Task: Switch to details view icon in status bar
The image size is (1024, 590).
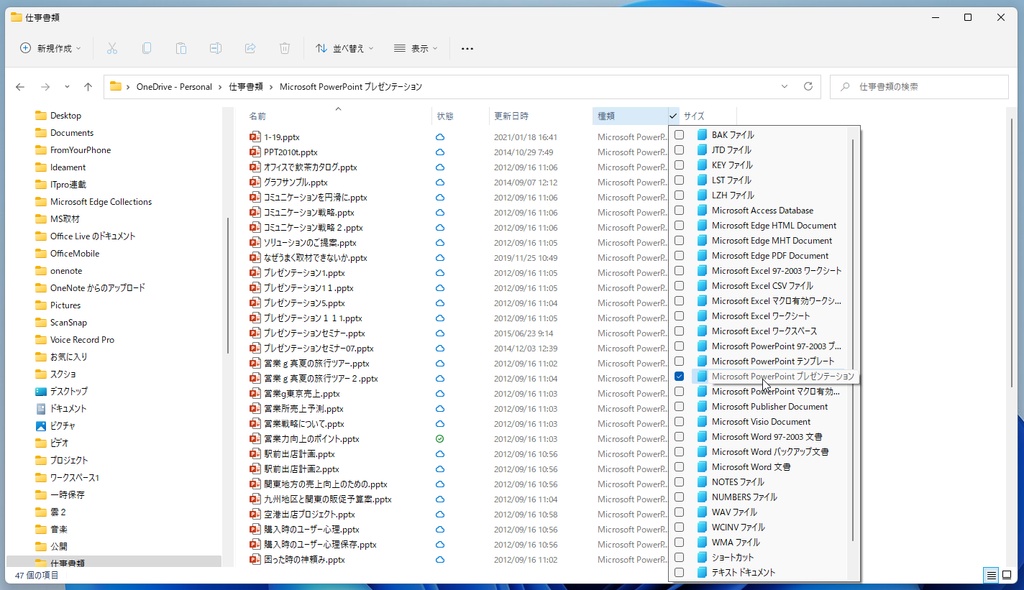Action: [991, 575]
